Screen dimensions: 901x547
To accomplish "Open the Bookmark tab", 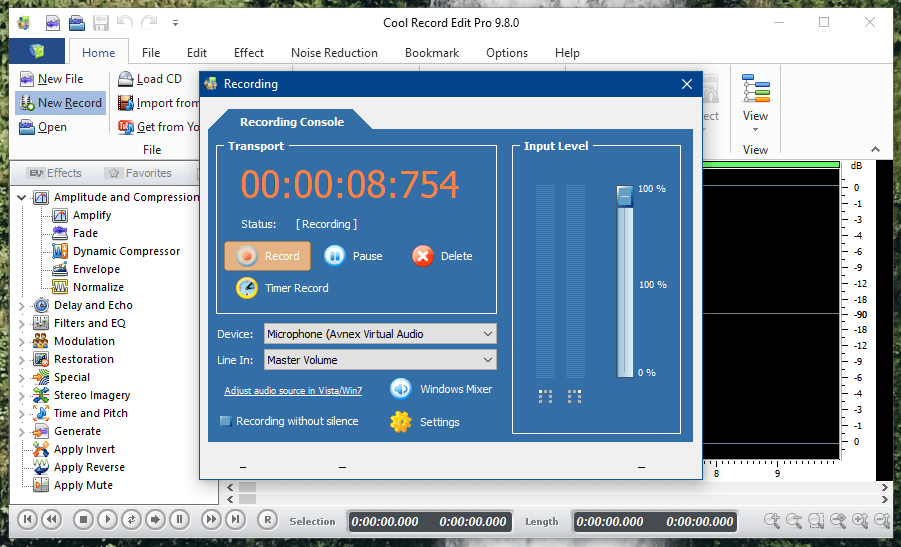I will pos(432,53).
